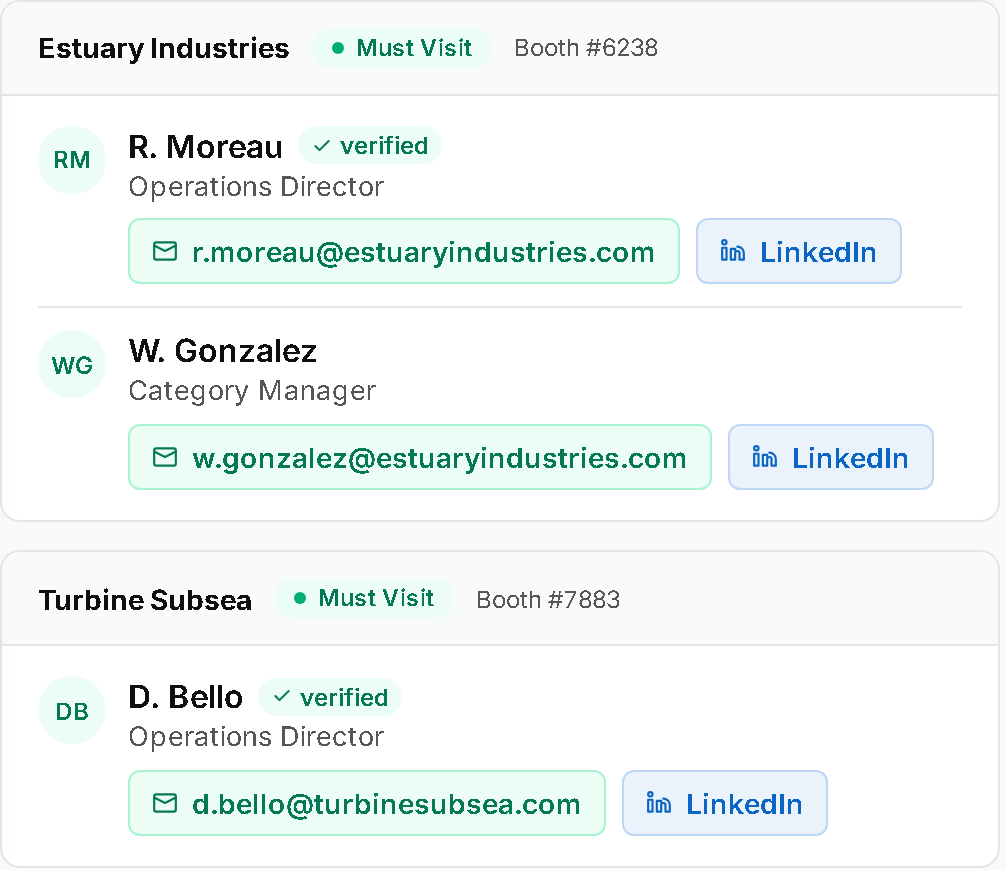Click the name R. Moreau
This screenshot has height=870, width=1006.
(x=205, y=147)
